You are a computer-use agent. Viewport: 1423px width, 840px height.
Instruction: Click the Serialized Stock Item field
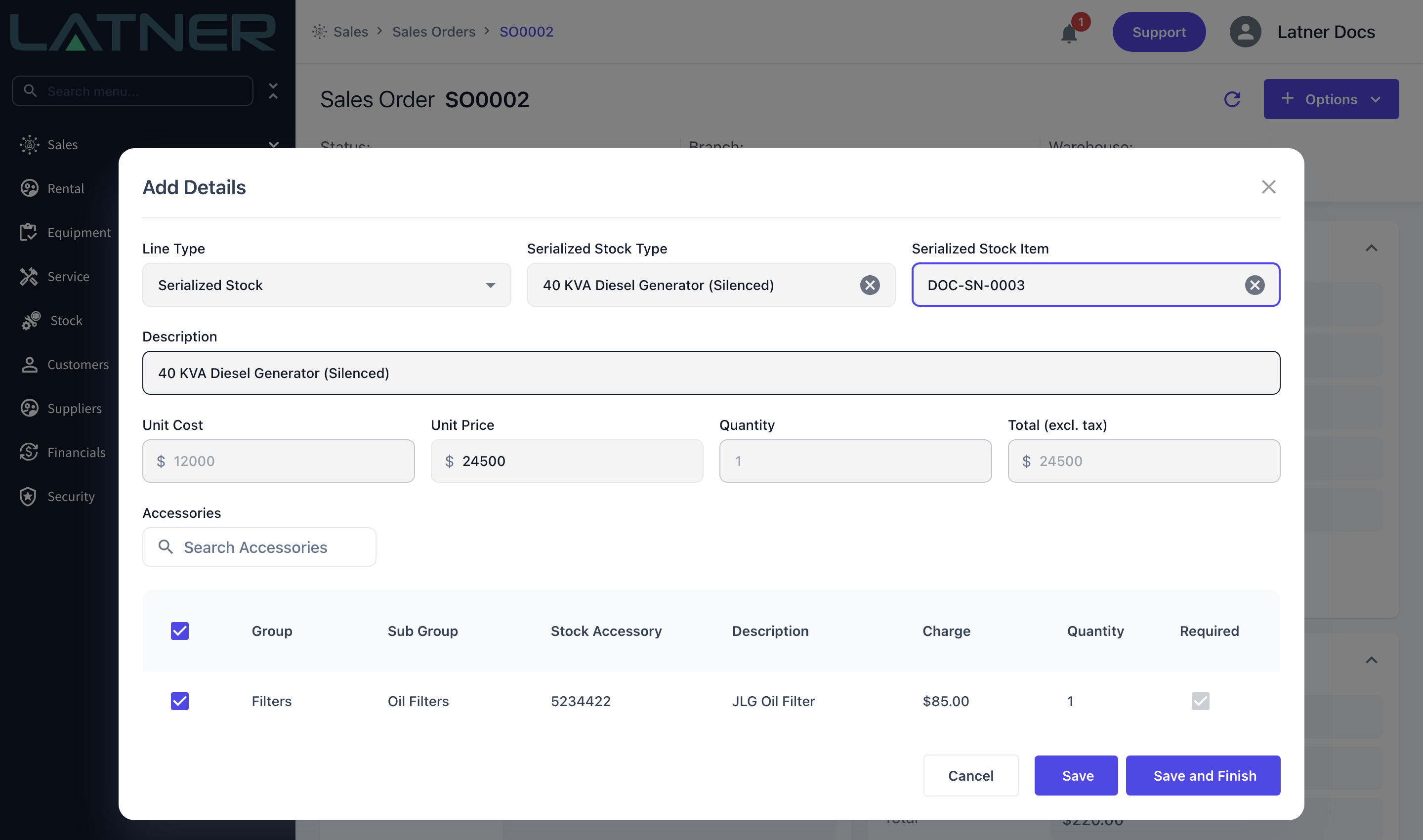1095,285
